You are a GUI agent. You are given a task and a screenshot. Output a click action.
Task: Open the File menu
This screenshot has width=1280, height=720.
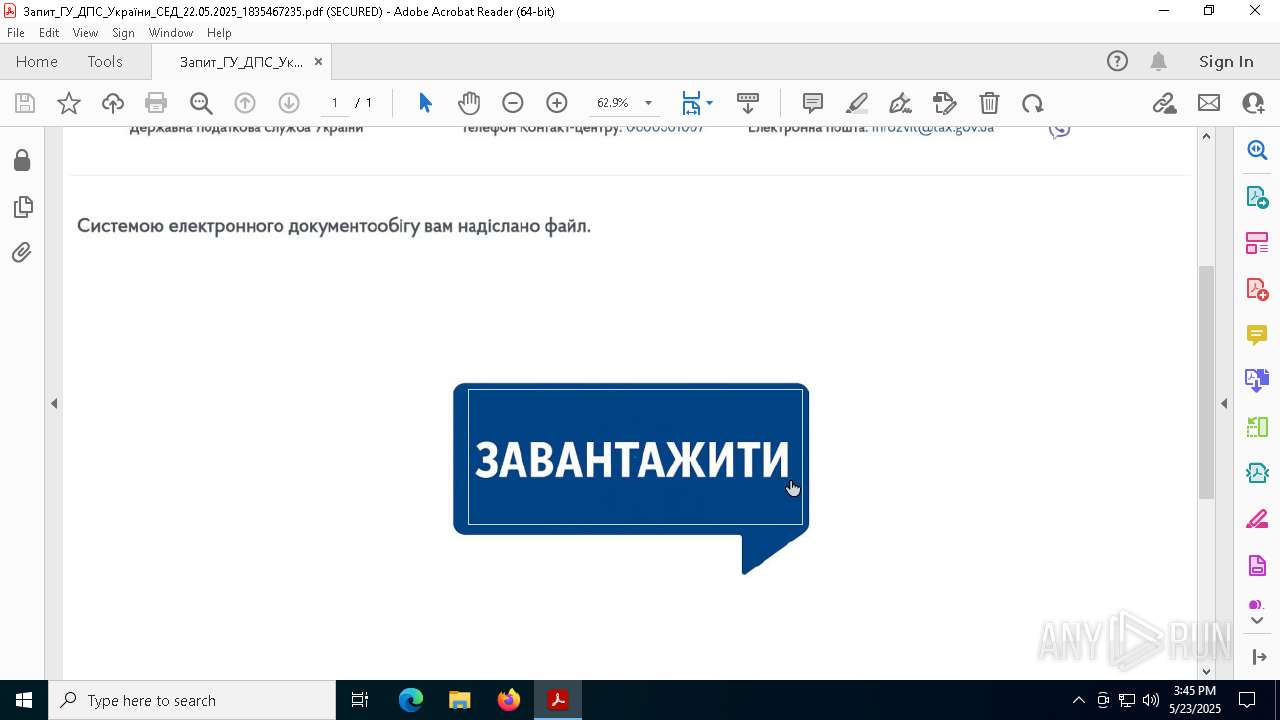(x=16, y=33)
